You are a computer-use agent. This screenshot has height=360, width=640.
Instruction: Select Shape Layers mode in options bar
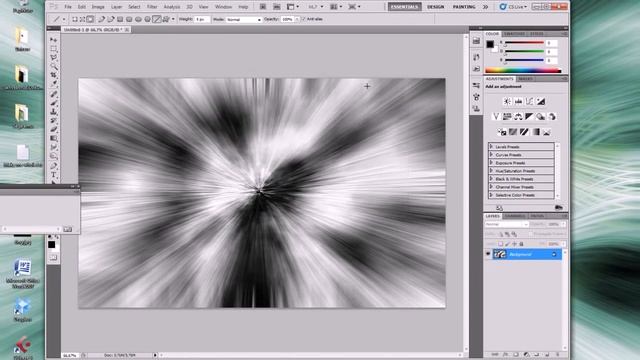coord(75,19)
